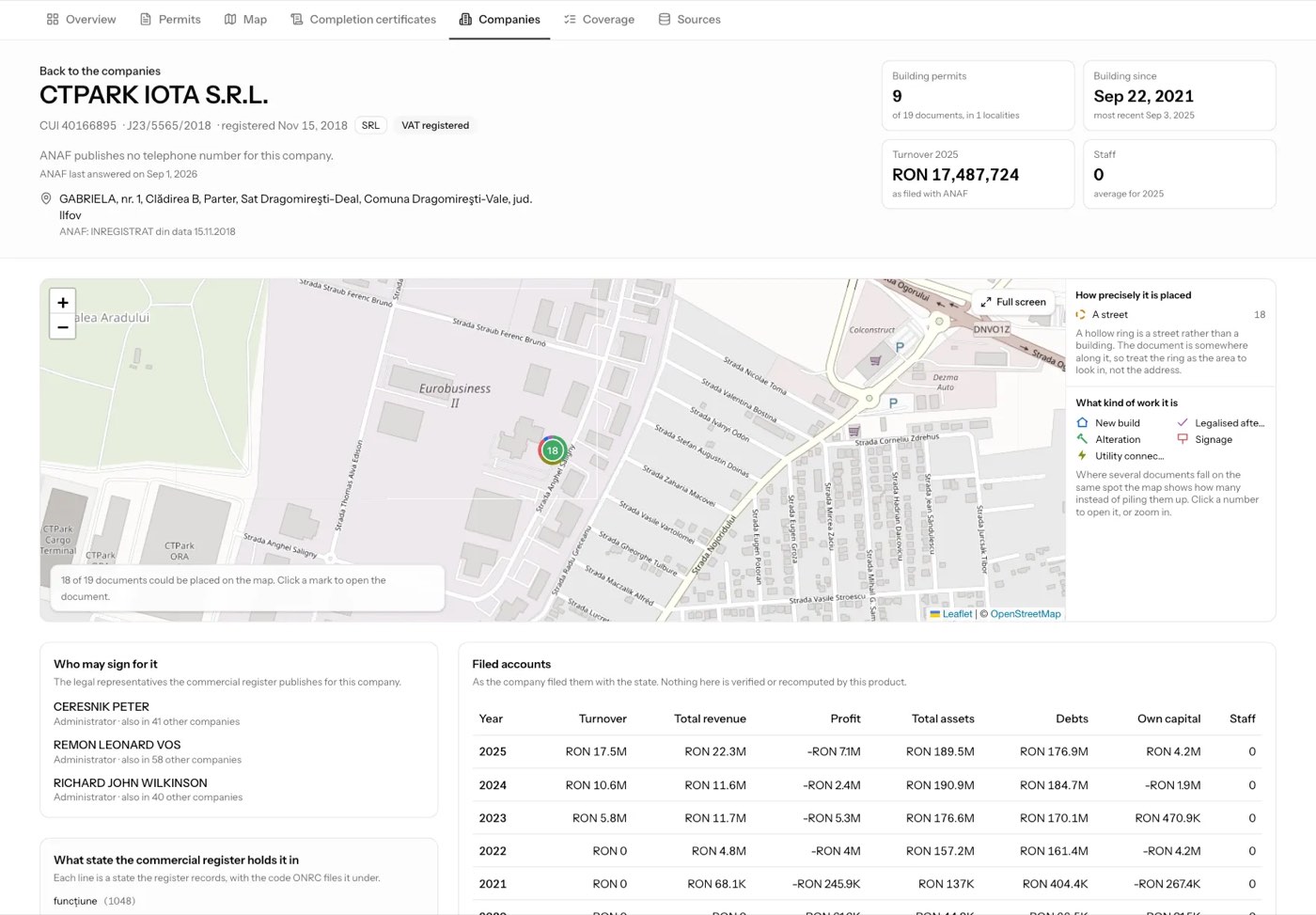This screenshot has height=915, width=1316.
Task: Open the OpenStreetMap attribution link
Action: [1026, 614]
